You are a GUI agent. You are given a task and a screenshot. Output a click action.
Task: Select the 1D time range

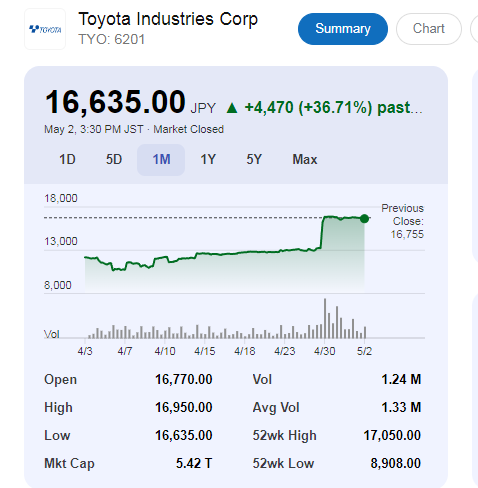click(67, 160)
